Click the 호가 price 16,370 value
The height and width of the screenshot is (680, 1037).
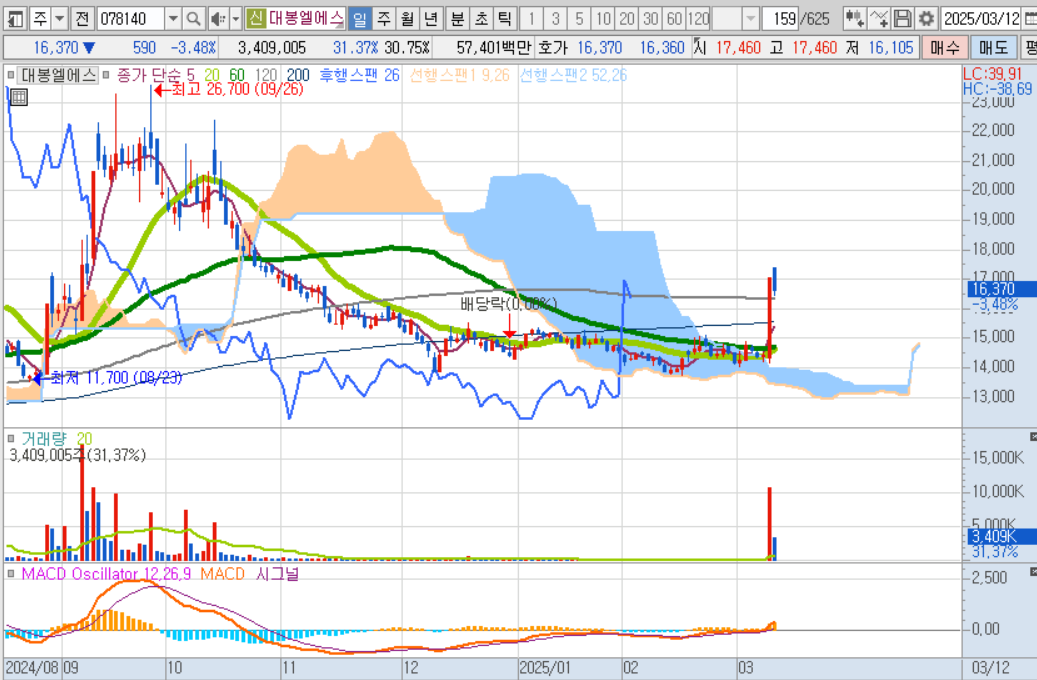[599, 48]
